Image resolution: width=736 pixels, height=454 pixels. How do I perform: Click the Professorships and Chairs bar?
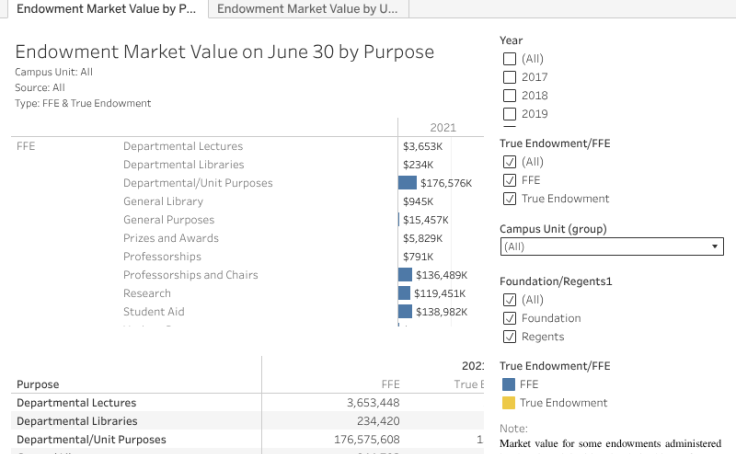click(405, 275)
